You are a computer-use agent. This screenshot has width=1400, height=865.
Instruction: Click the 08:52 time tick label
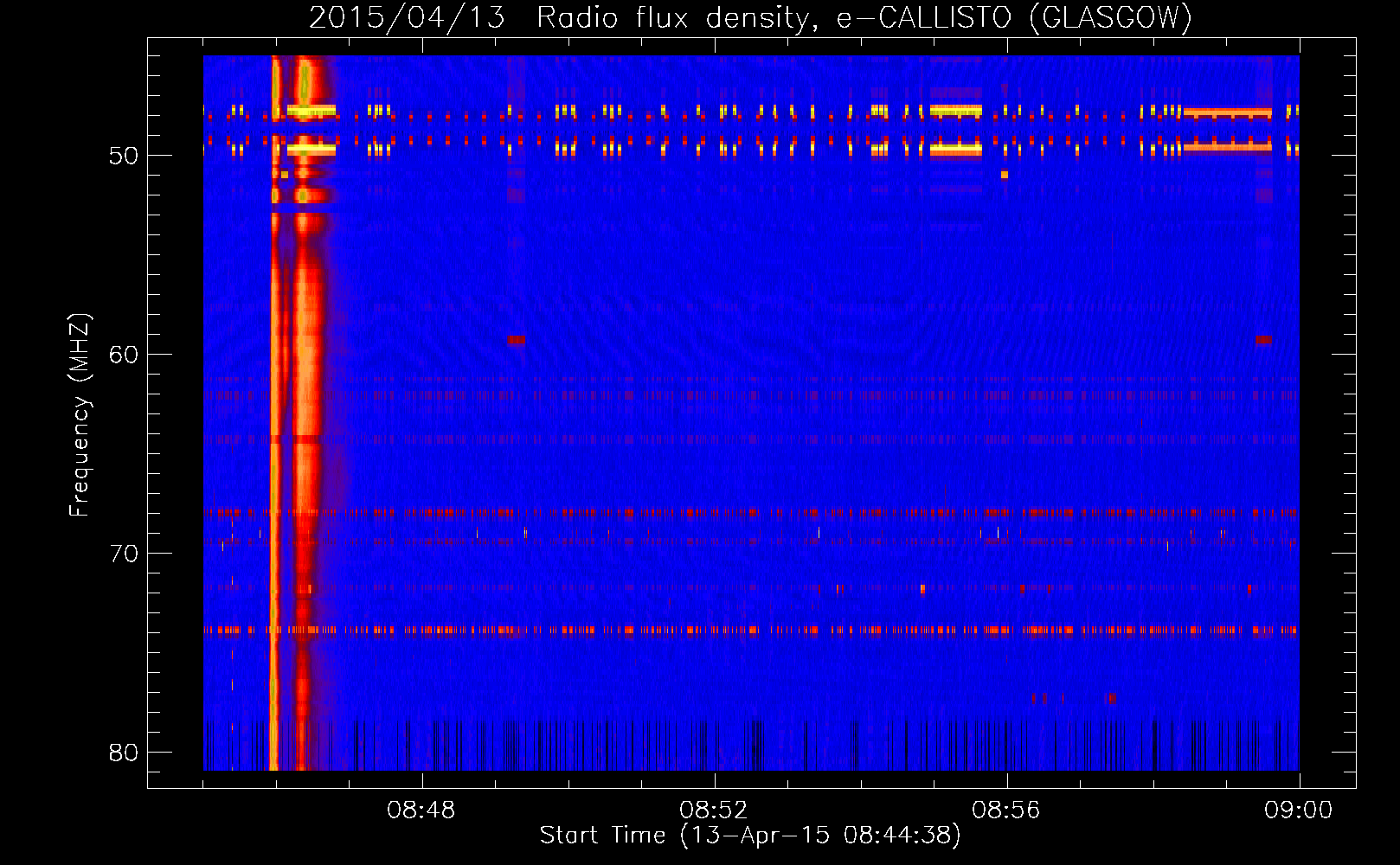[x=714, y=811]
